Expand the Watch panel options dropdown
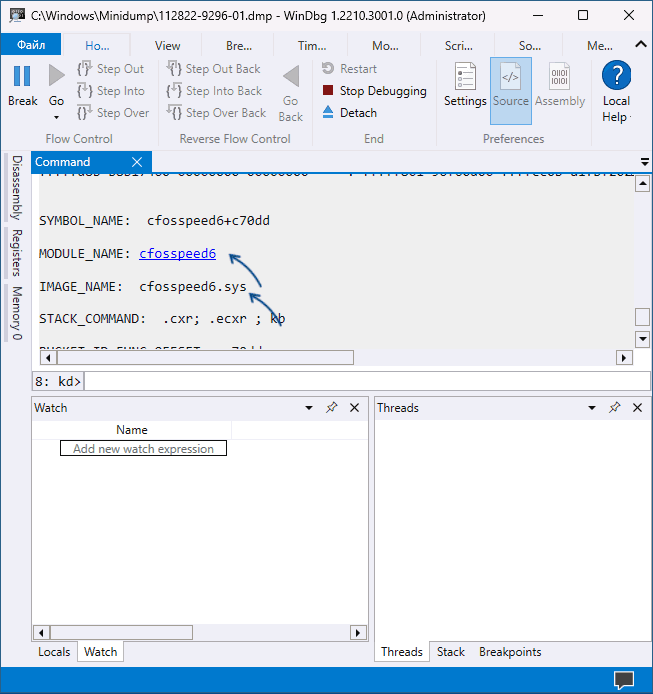This screenshot has width=653, height=694. pos(310,408)
